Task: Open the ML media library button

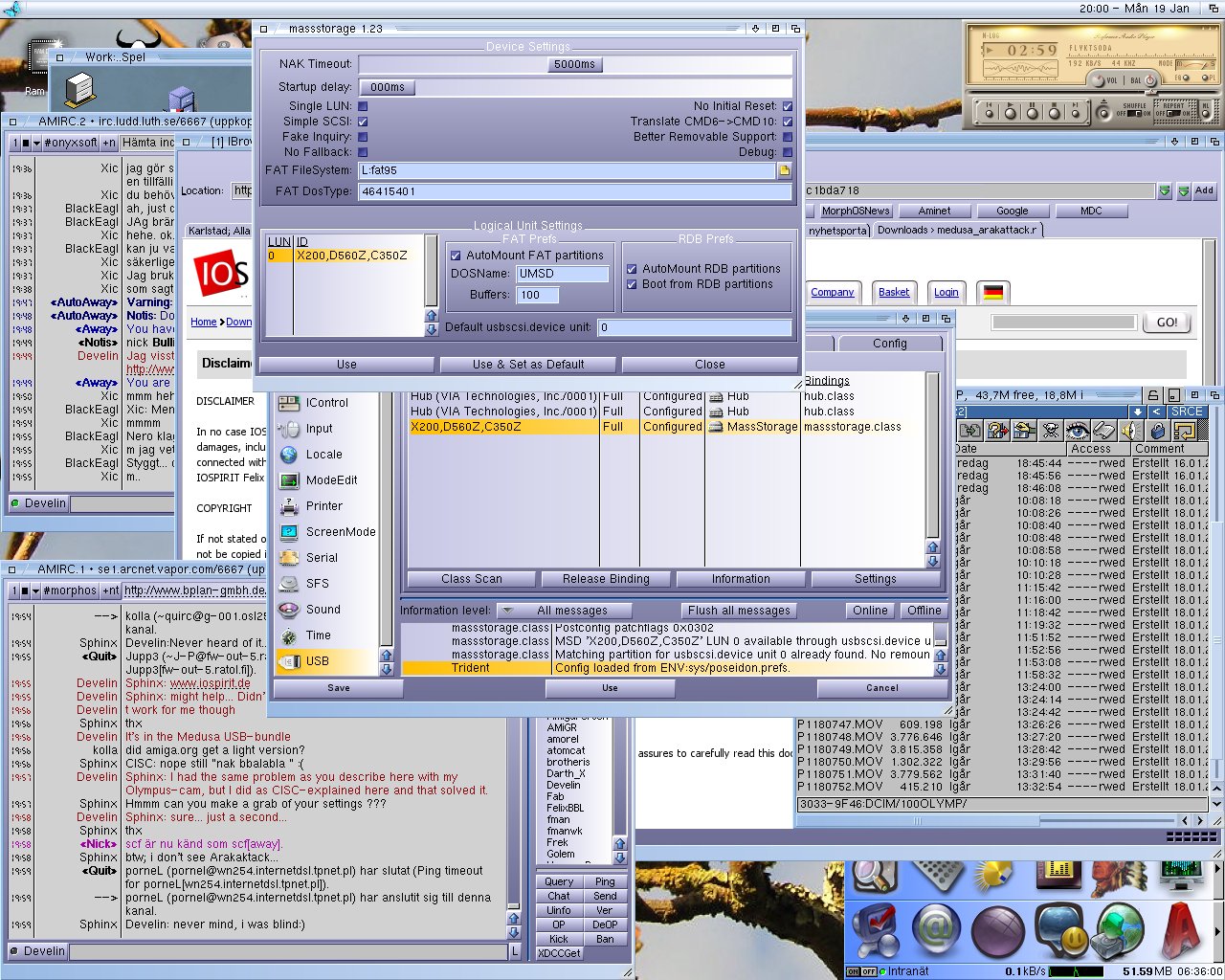Action: pos(1206,113)
